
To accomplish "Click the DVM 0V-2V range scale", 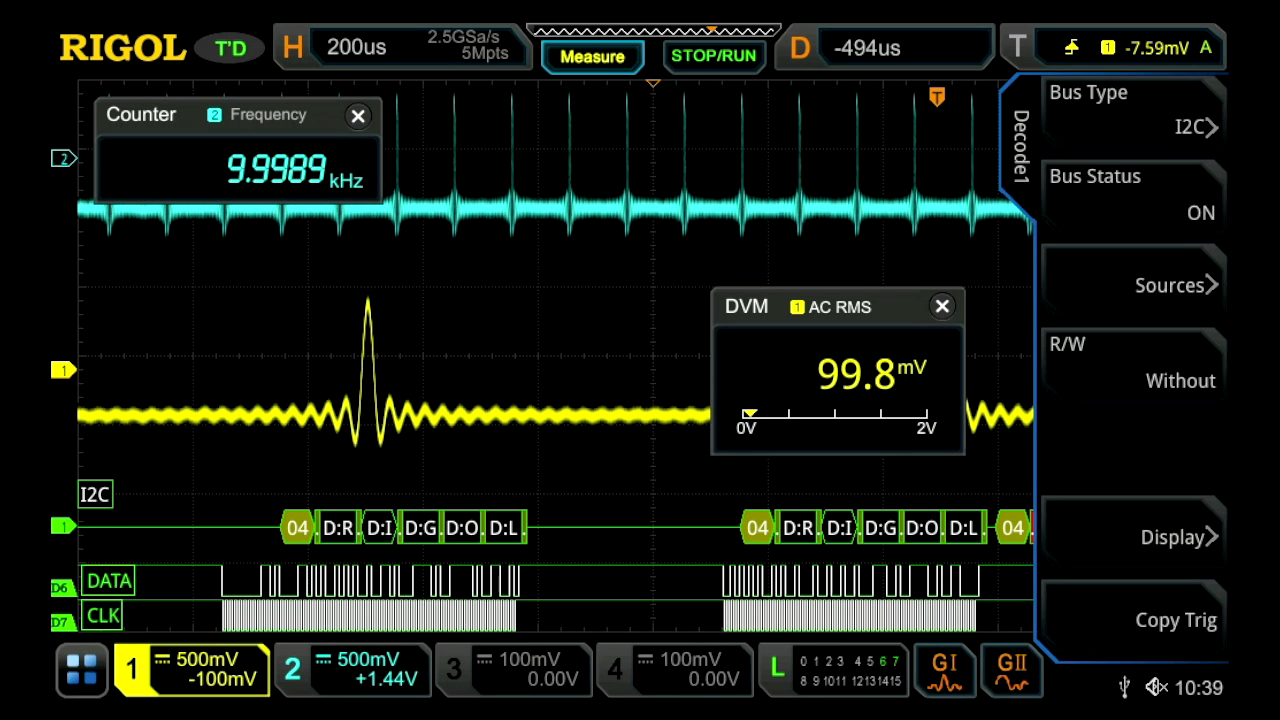I will [837, 420].
